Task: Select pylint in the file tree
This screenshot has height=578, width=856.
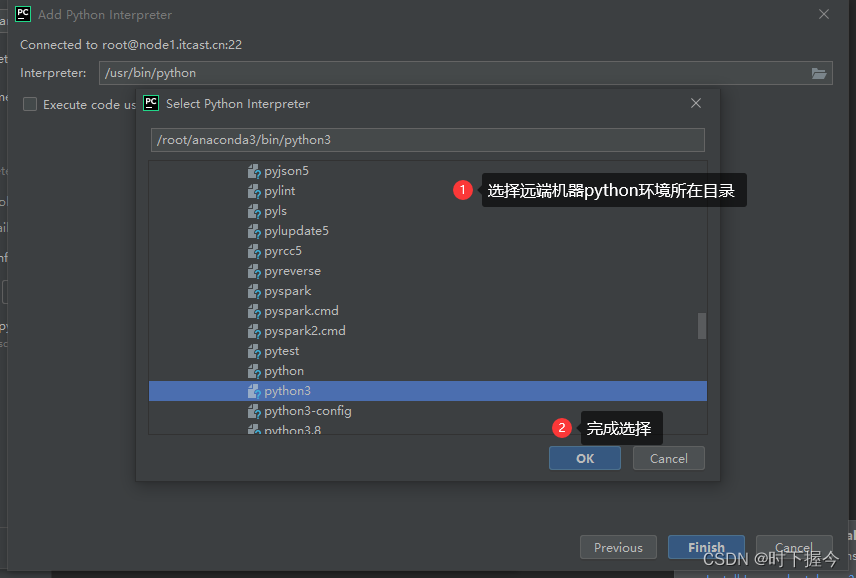Action: click(x=280, y=191)
